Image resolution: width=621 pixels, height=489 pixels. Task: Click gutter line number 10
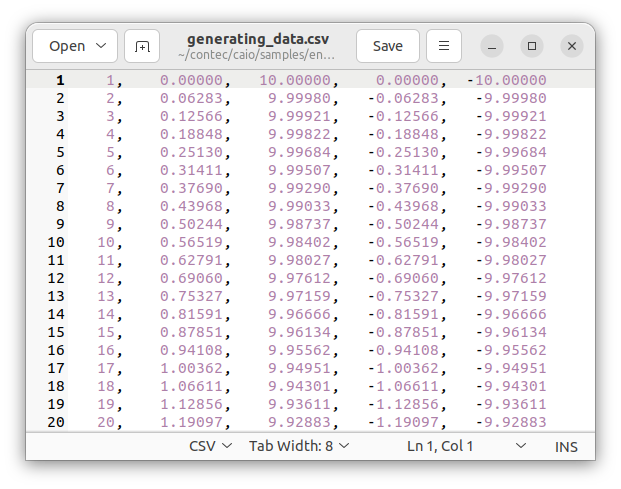click(56, 242)
